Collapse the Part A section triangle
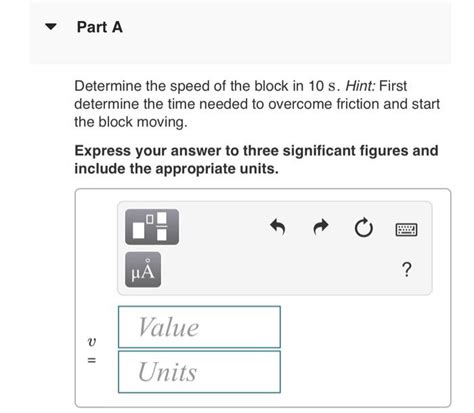 (x=51, y=27)
